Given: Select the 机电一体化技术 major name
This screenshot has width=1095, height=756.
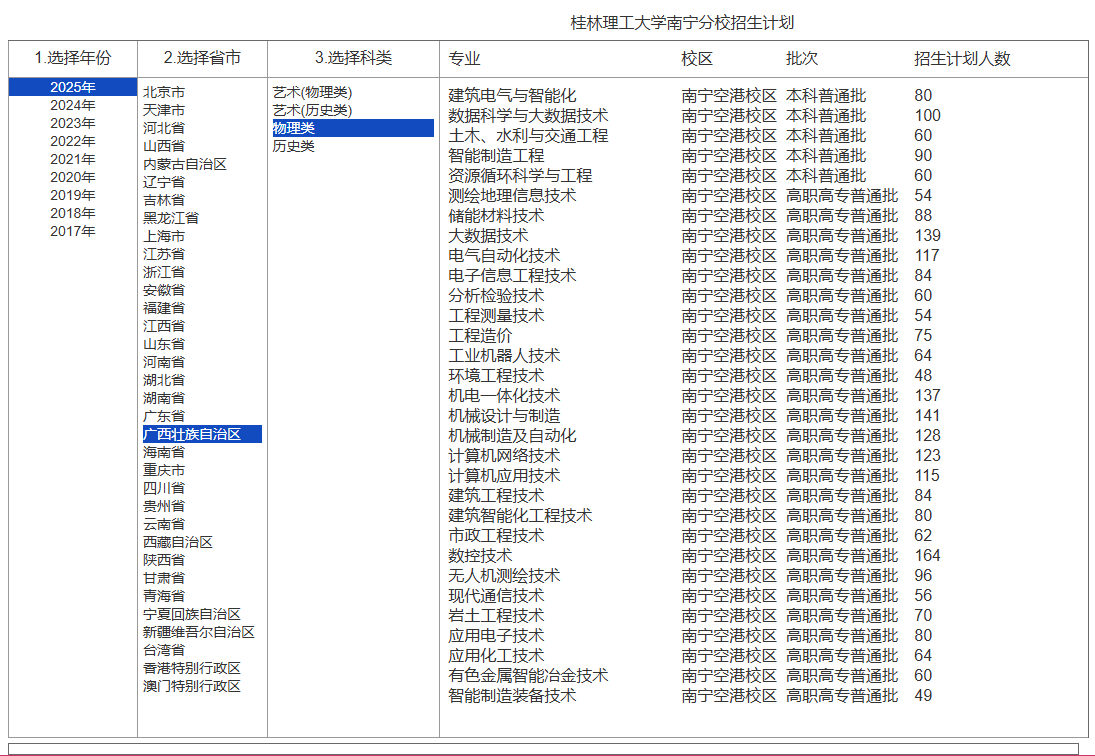Looking at the screenshot, I should point(504,396).
